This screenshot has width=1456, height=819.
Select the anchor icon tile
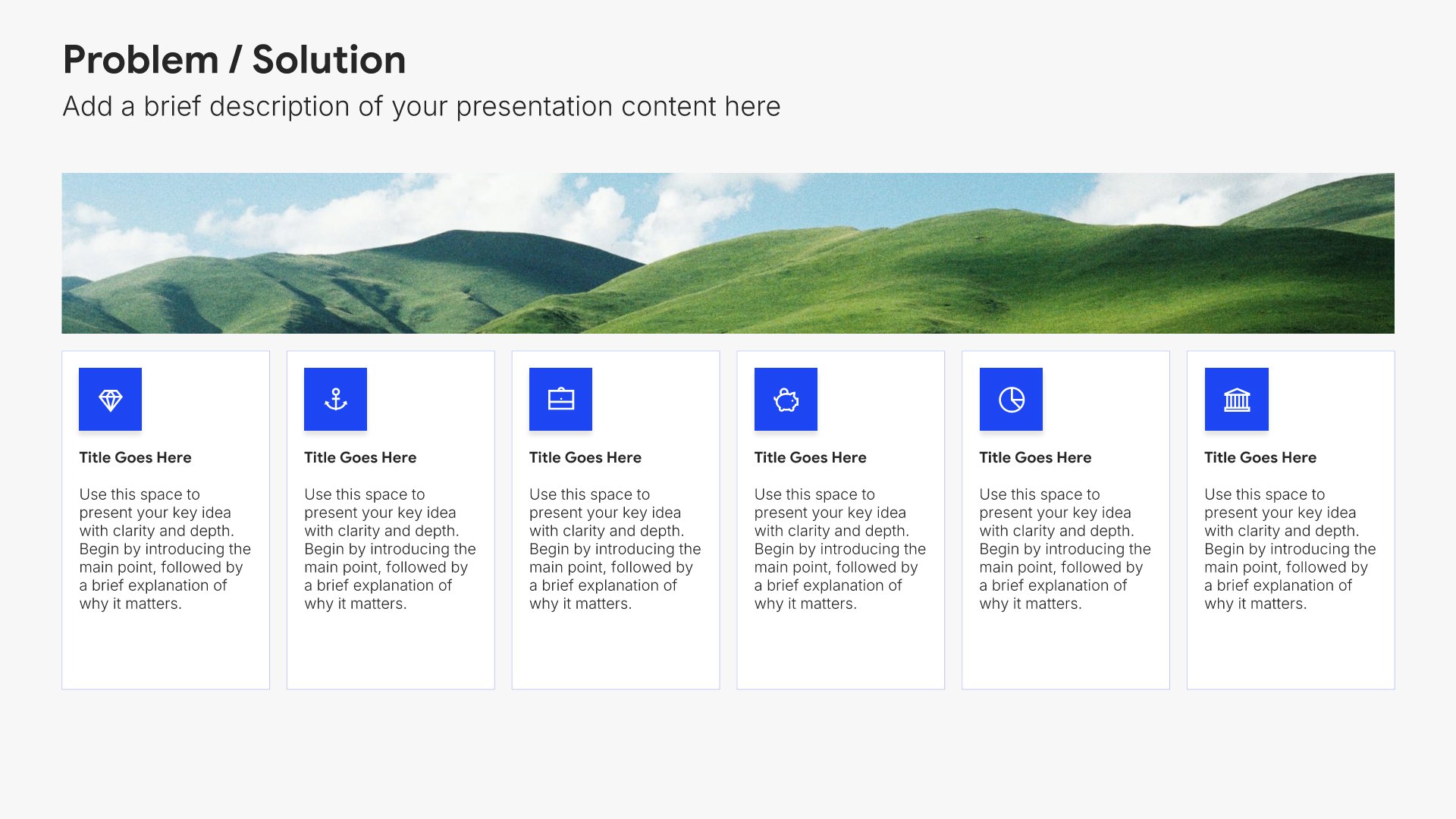tap(335, 399)
